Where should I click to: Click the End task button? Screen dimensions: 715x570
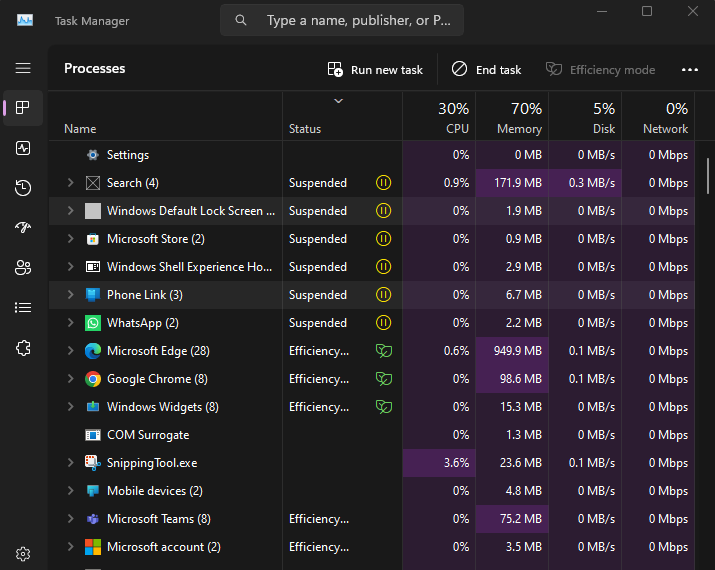click(x=486, y=70)
